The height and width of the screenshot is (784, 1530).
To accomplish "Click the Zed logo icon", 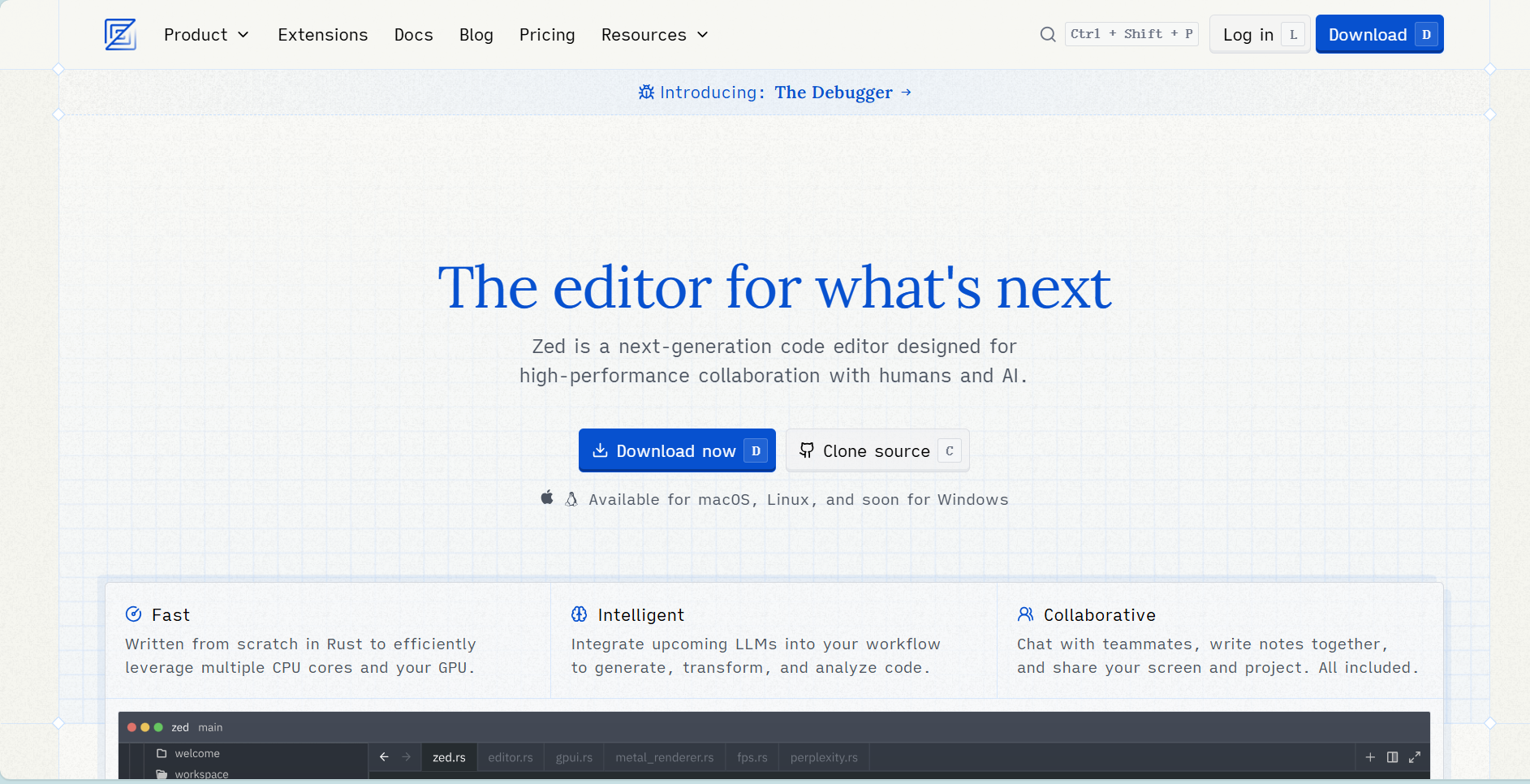I will pos(120,34).
